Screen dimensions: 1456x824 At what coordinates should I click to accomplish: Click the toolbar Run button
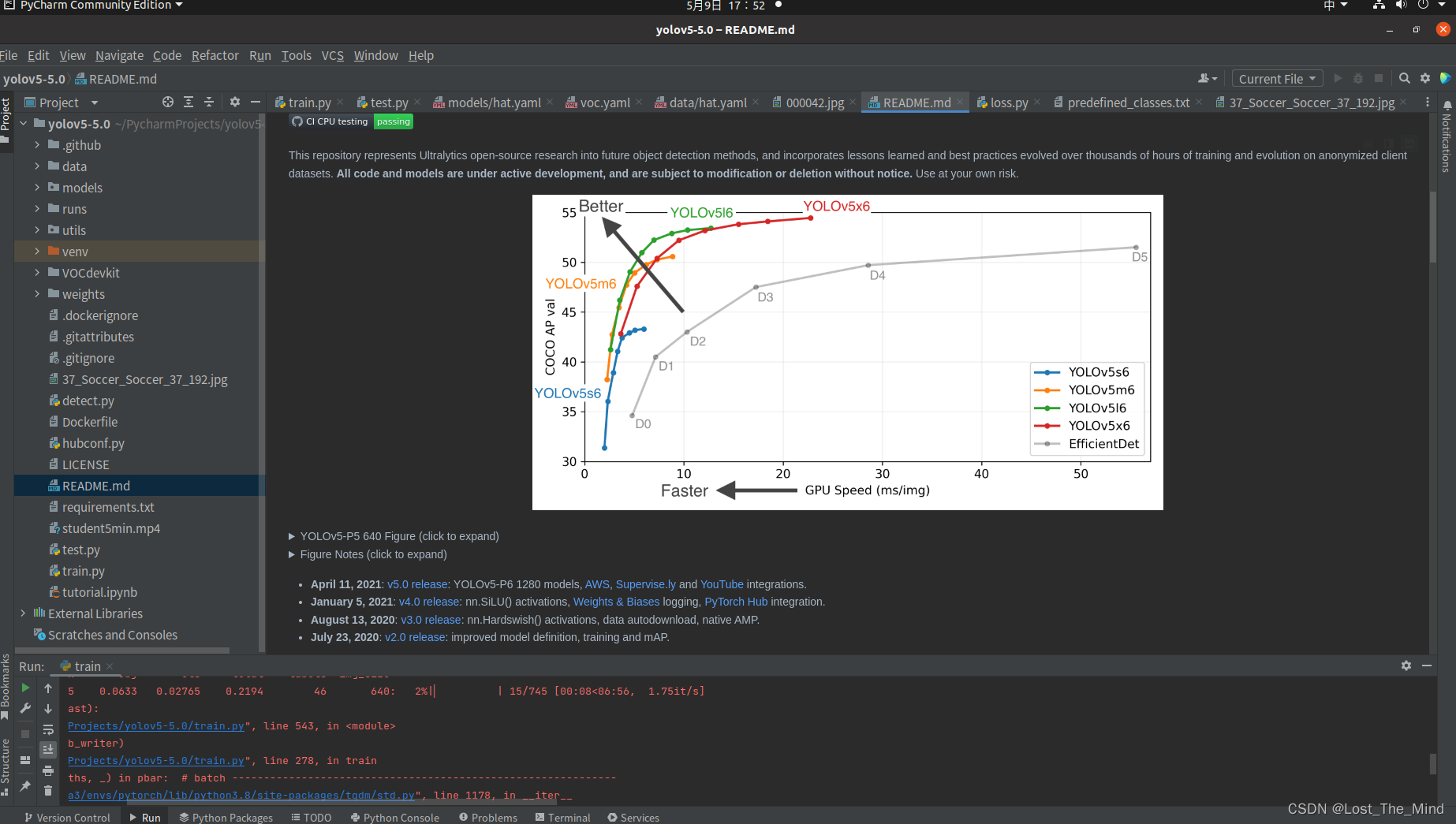(x=1338, y=78)
